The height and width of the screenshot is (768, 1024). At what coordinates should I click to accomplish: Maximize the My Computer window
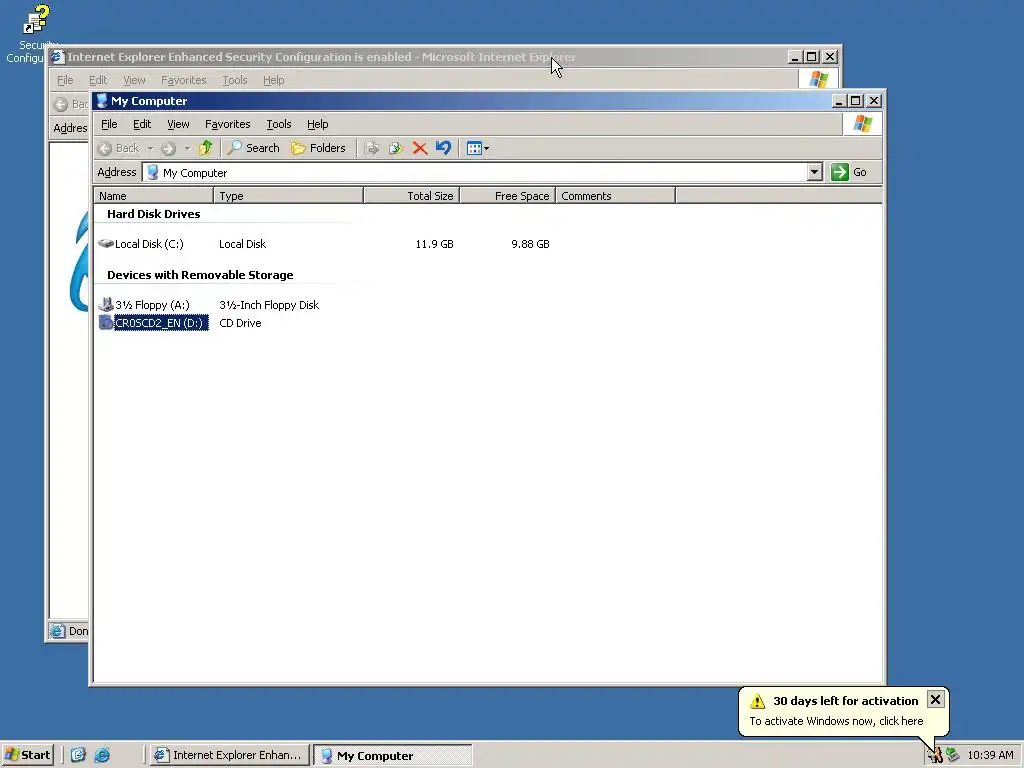click(x=856, y=101)
